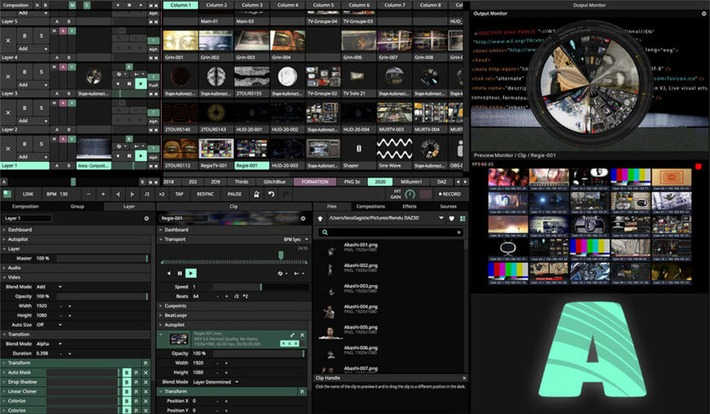Toggle bypass on Auto Mask effect

click(127, 372)
